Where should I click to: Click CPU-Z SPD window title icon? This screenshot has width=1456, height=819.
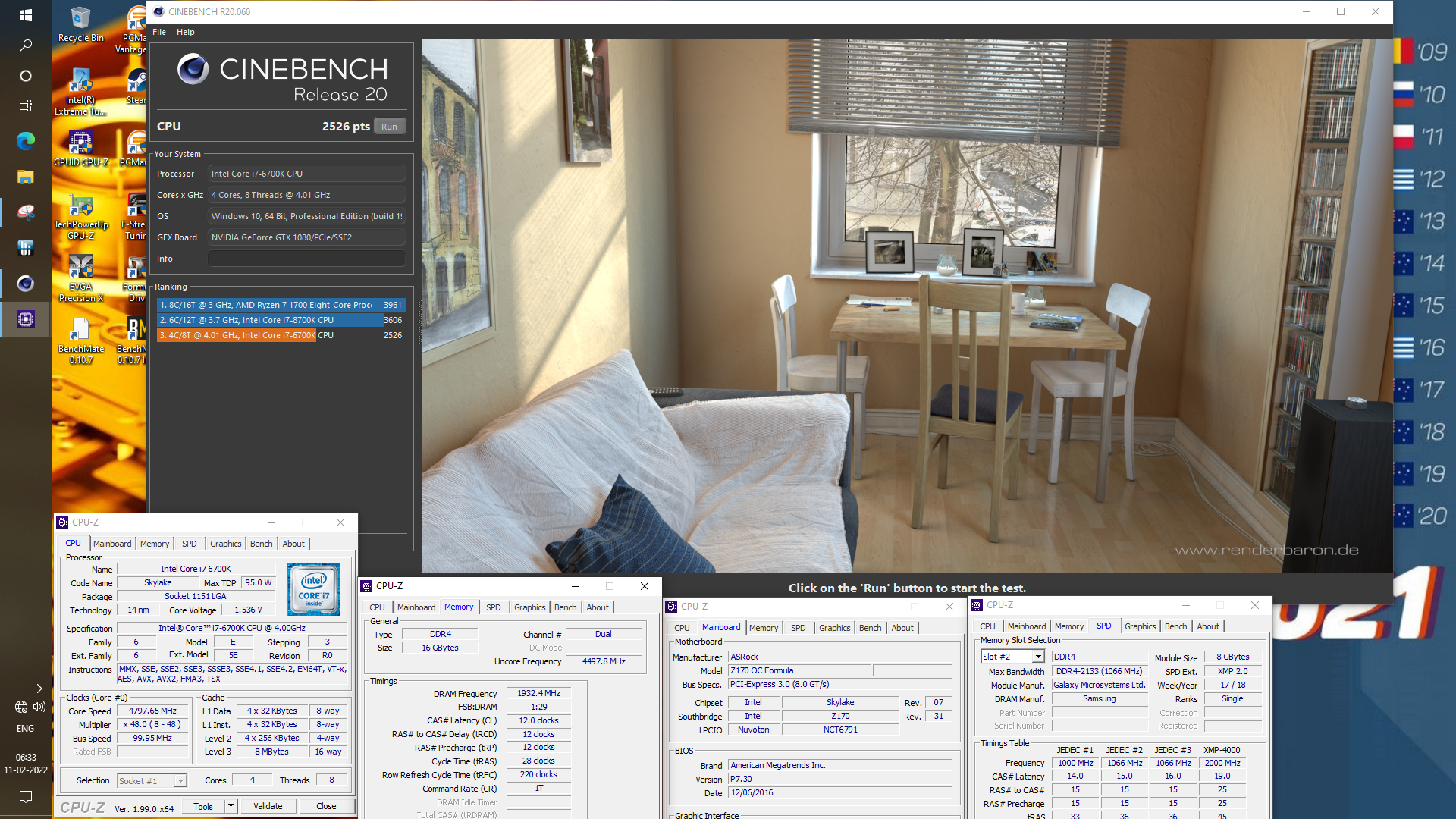(x=977, y=605)
